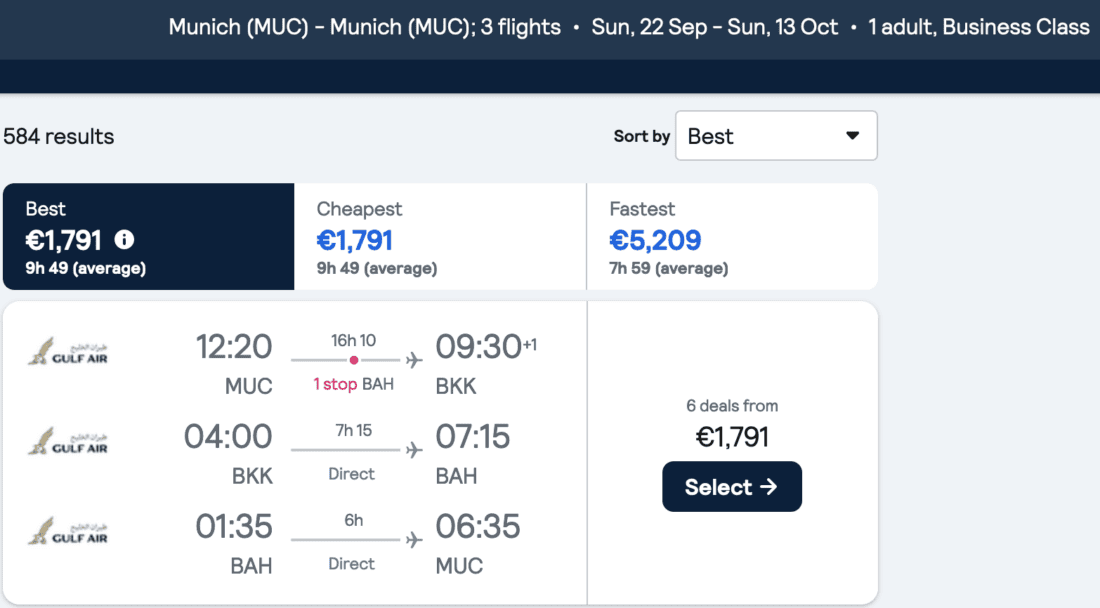
Task: Click the search summary header bar
Action: coord(628,28)
